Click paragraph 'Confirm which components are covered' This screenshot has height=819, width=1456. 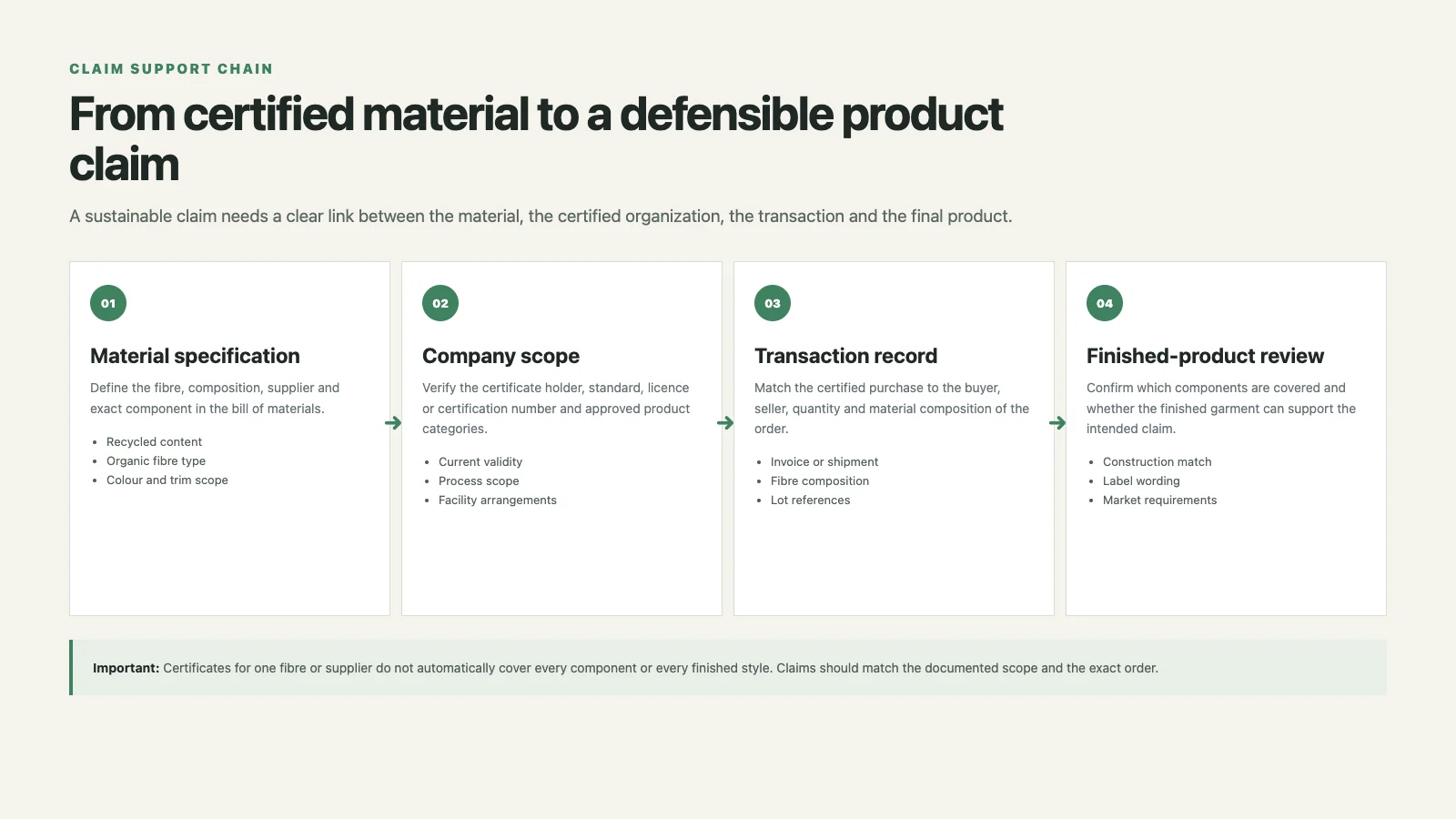coord(1221,409)
